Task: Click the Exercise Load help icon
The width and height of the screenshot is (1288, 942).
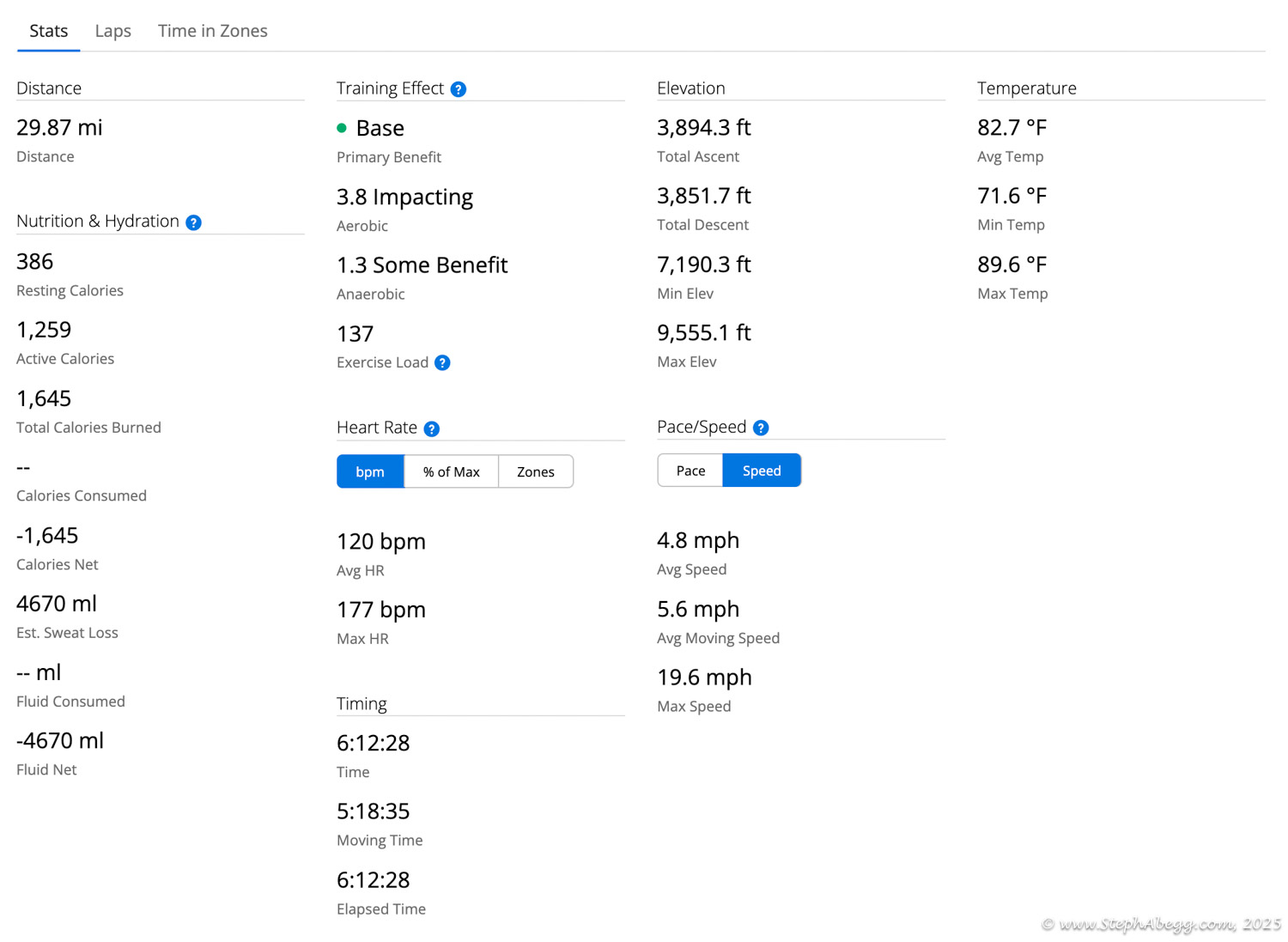Action: pyautogui.click(x=442, y=362)
